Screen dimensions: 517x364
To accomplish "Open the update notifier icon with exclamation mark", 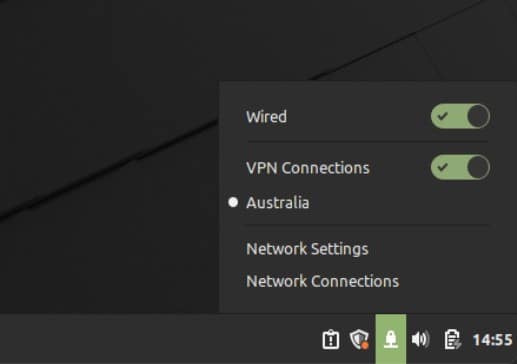I will [x=331, y=339].
